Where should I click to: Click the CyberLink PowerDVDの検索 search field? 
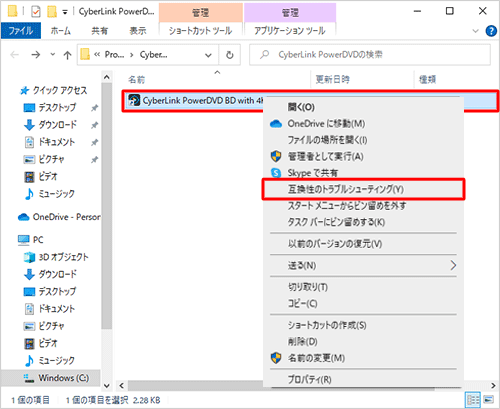click(x=370, y=55)
